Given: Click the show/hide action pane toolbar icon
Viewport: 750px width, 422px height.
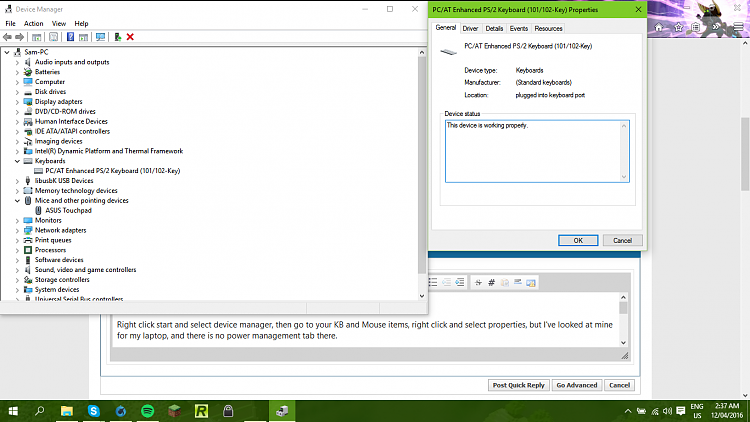Looking at the screenshot, I should coord(83,37).
